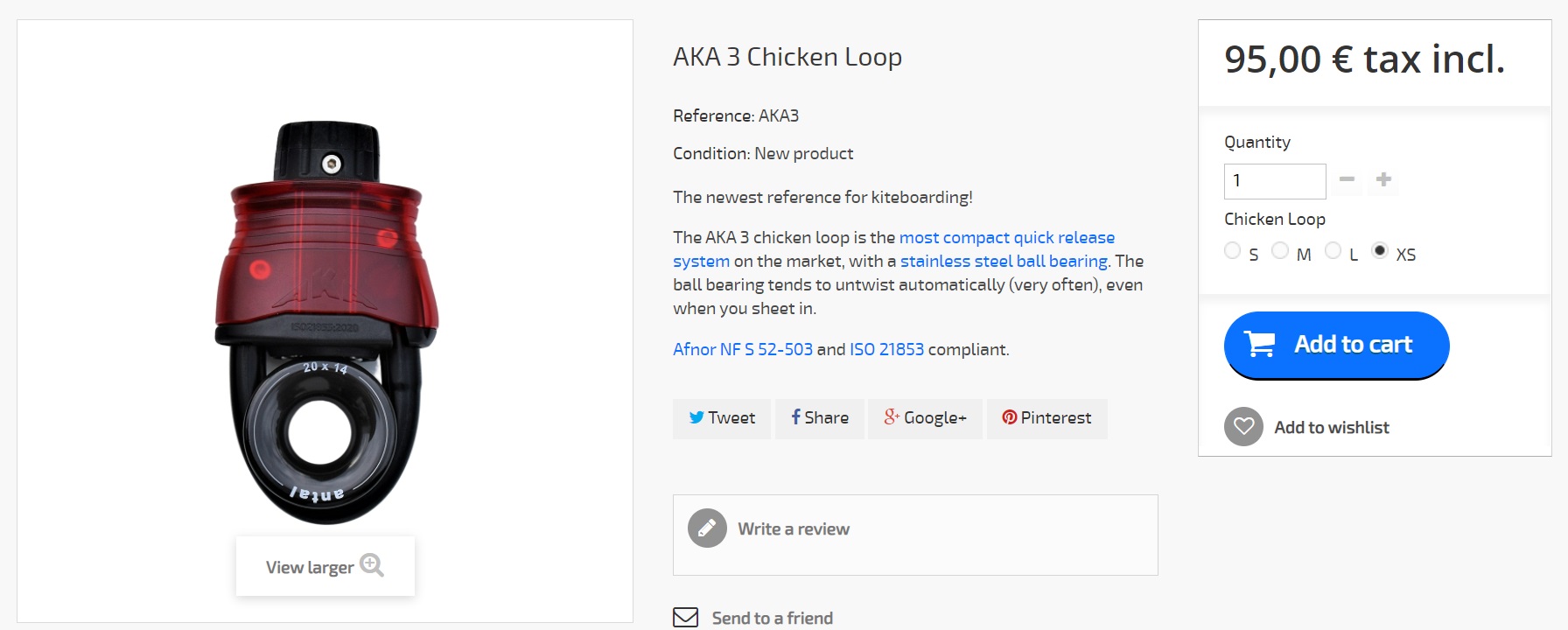Click the chicken loop product image
1568x630 pixels.
click(x=325, y=321)
